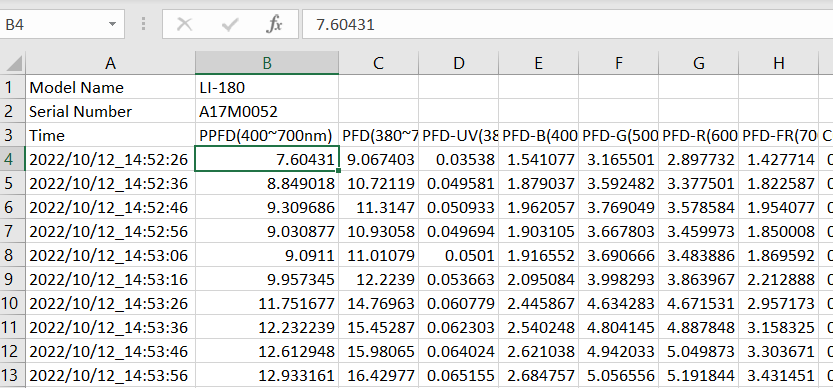
Task: Click the PFD-UV header cell
Action: [458, 135]
